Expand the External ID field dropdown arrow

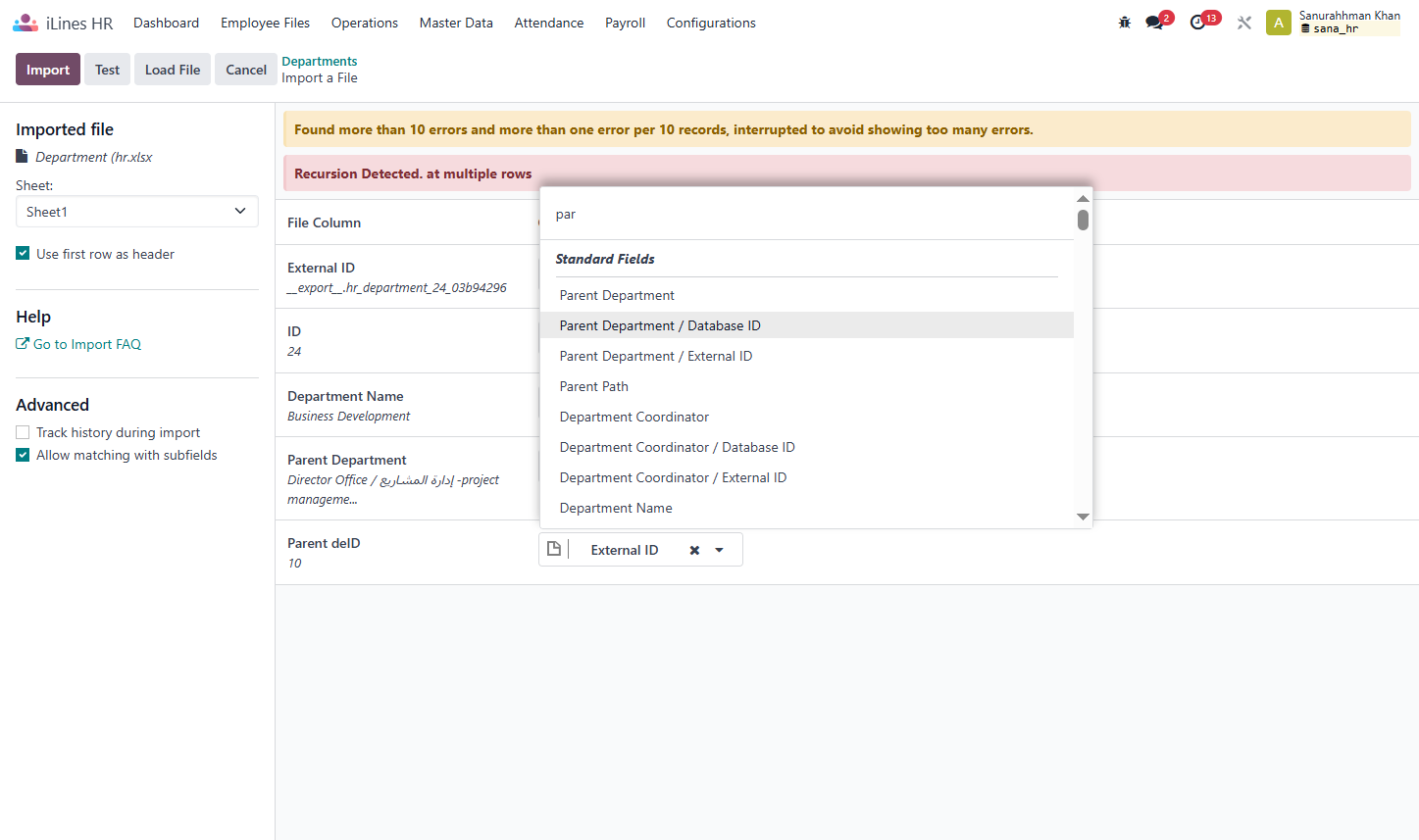720,550
